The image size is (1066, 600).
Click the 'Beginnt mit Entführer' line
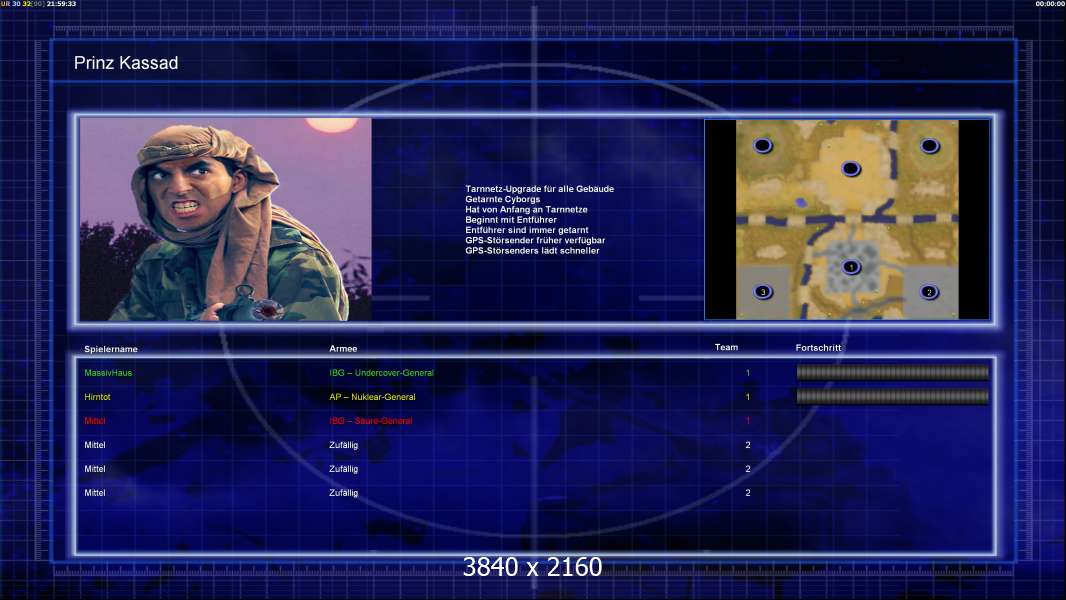coord(511,219)
